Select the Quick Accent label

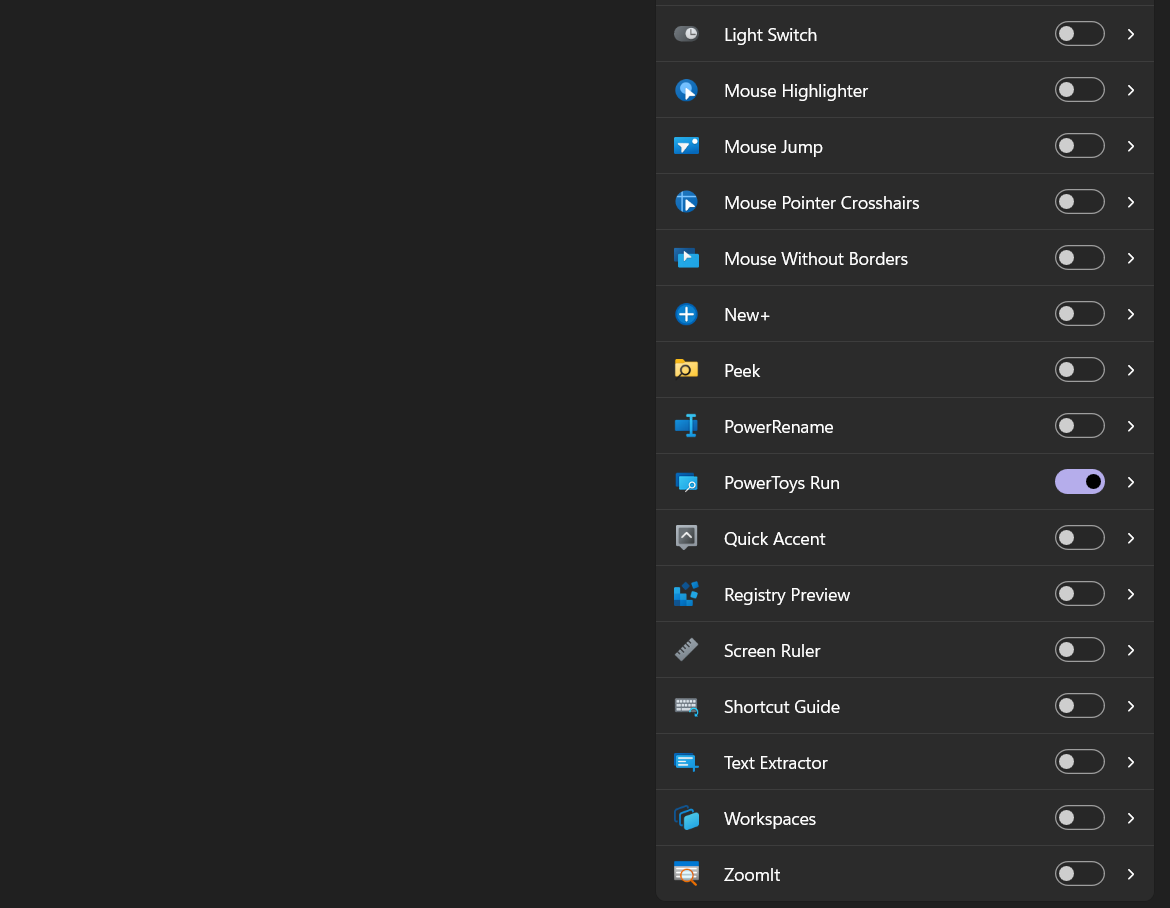(x=775, y=539)
